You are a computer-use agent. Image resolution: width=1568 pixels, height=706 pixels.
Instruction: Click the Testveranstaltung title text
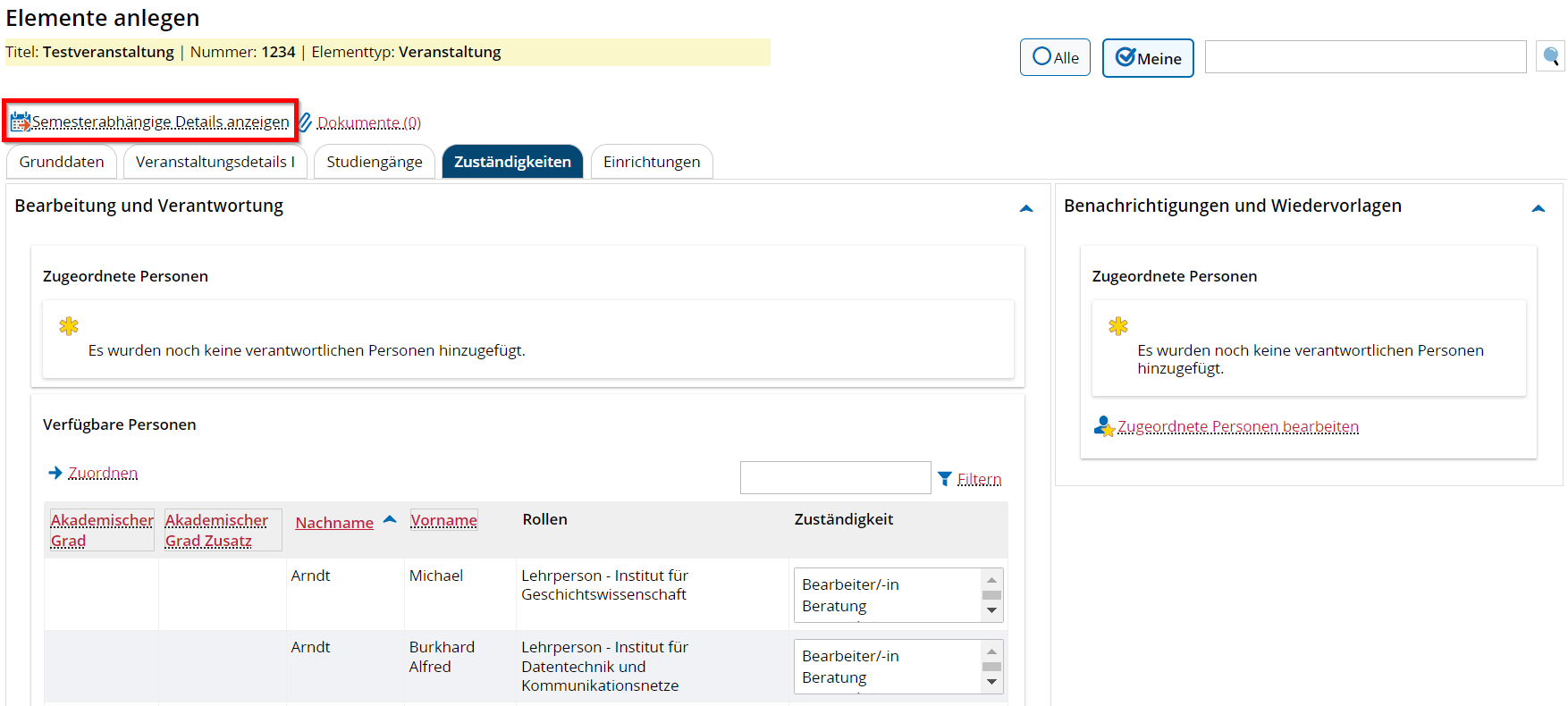pyautogui.click(x=108, y=52)
